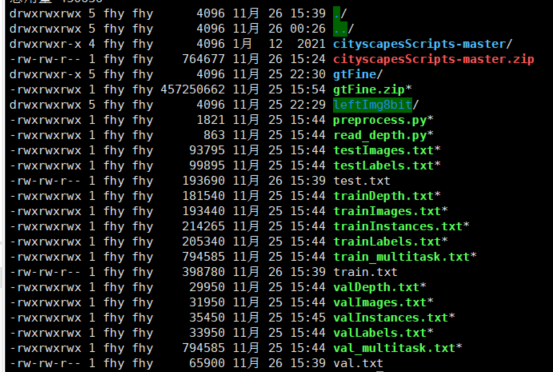553x372 pixels.
Task: Click the test.txt file name
Action: (362, 181)
